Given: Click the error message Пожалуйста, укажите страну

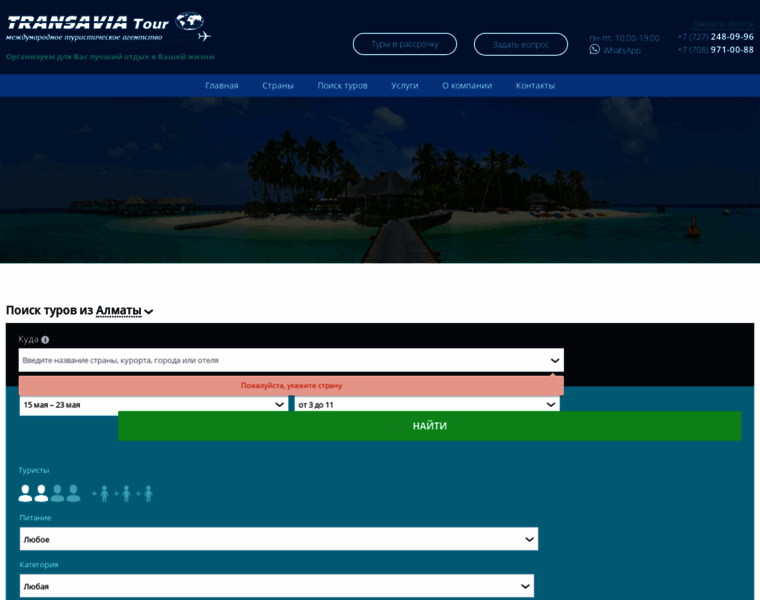Looking at the screenshot, I should [291, 386].
